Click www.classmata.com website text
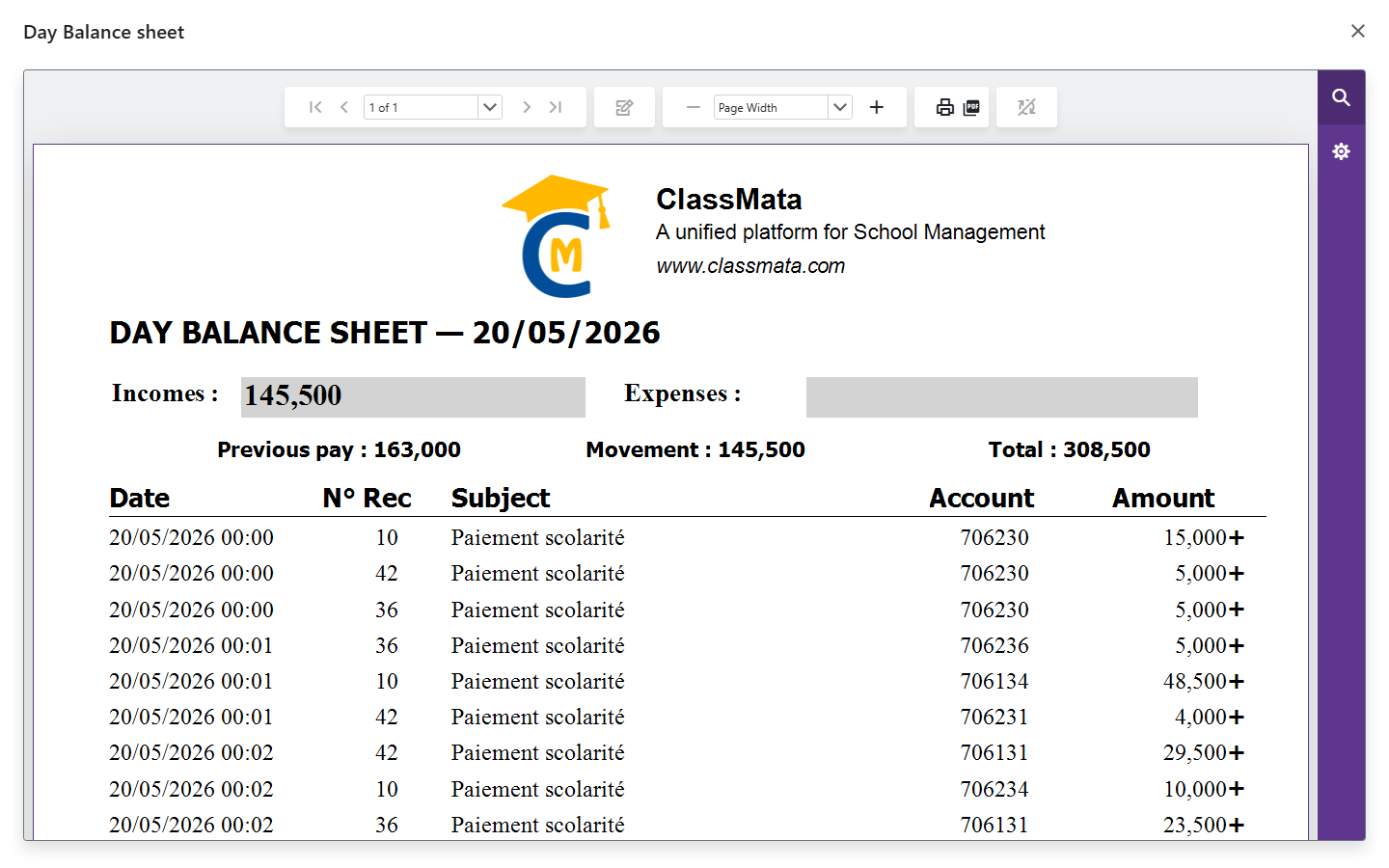 [x=750, y=266]
